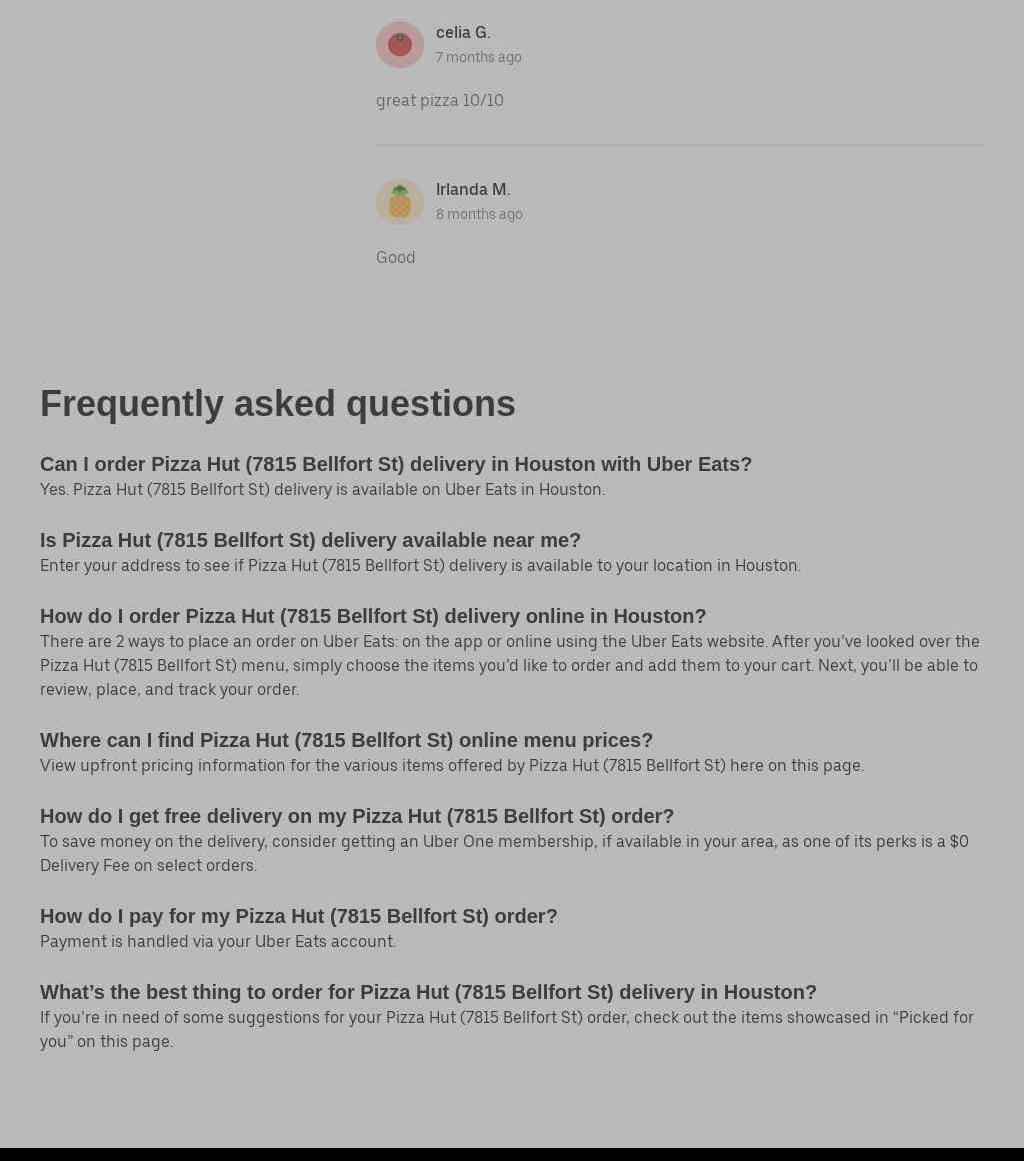The image size is (1024, 1161).
Task: Click the reviewer name celia G.
Action: click(x=463, y=33)
